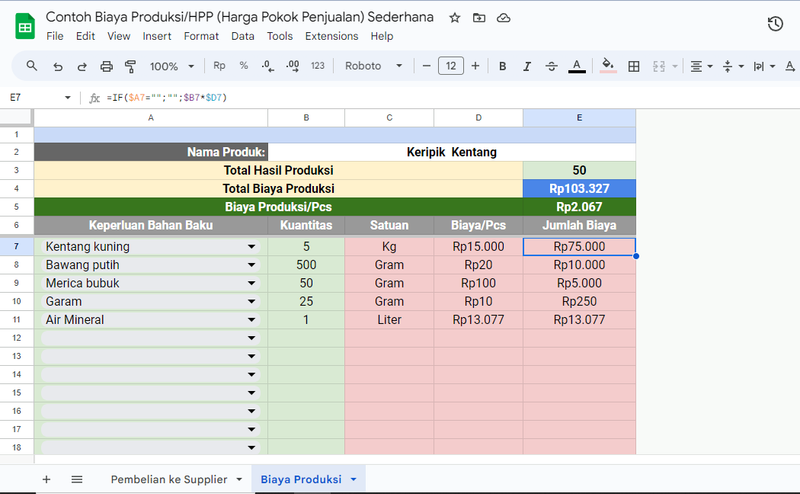800x494 pixels.
Task: Increase font size with plus
Action: 475,66
